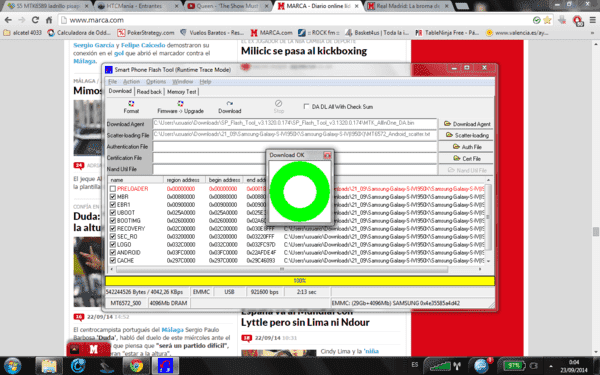Open the Flash Tool File menu
The height and width of the screenshot is (375, 600).
point(112,82)
